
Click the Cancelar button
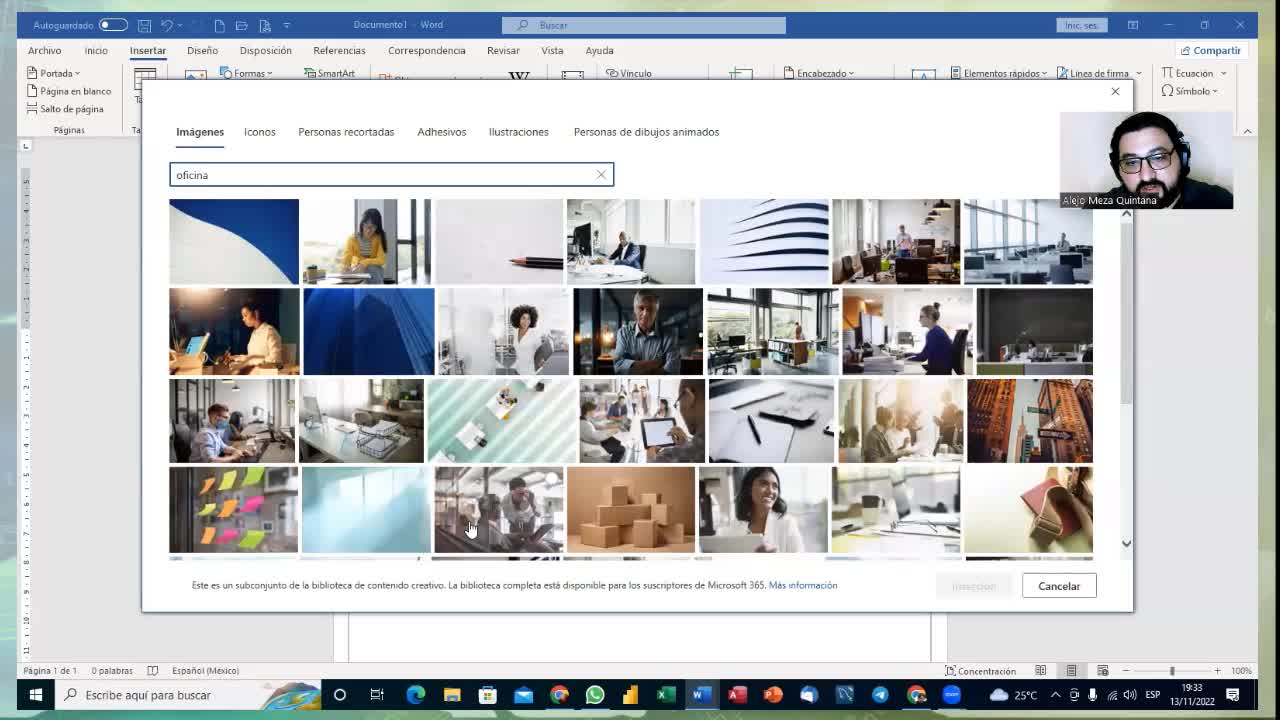pyautogui.click(x=1059, y=586)
